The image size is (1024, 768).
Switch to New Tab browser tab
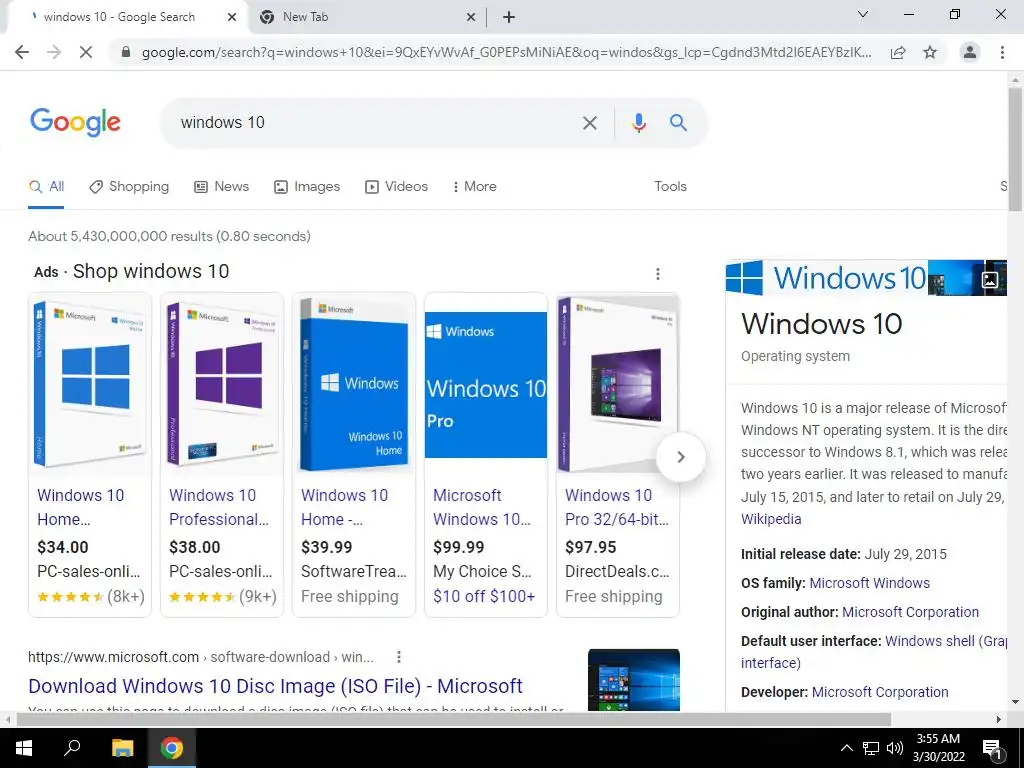coord(367,18)
